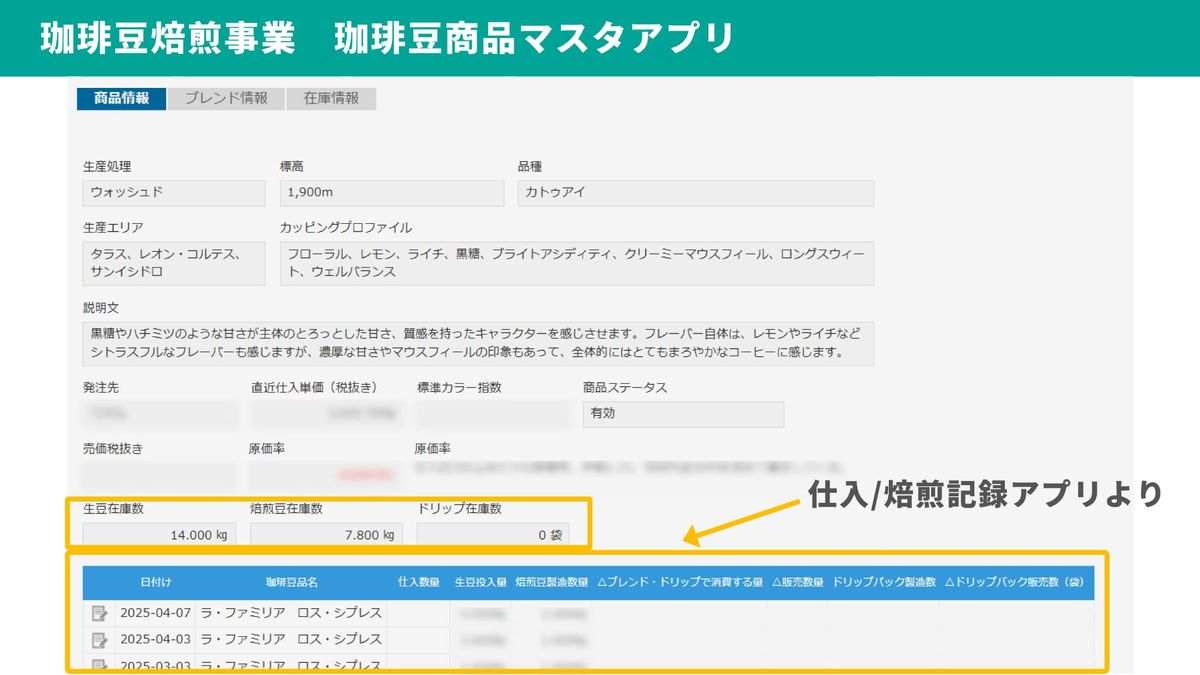Select the ドリップ在庫数 field showing 0 袋
The height and width of the screenshot is (675, 1200).
tap(492, 535)
